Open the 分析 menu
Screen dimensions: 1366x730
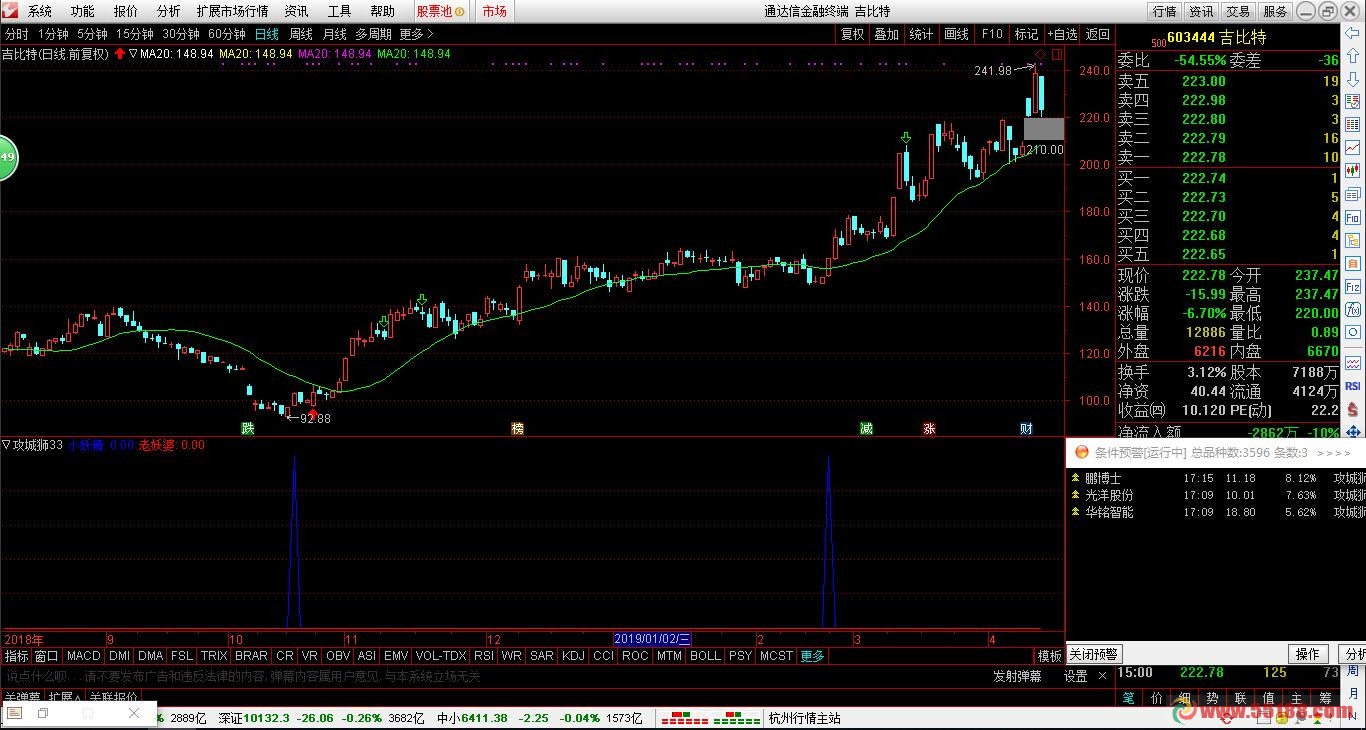click(x=169, y=11)
